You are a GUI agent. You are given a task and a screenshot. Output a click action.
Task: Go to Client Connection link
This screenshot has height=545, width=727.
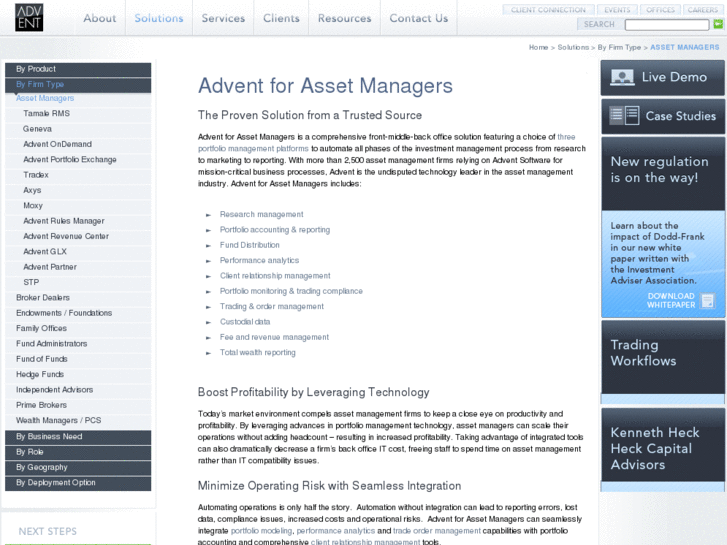click(x=548, y=10)
